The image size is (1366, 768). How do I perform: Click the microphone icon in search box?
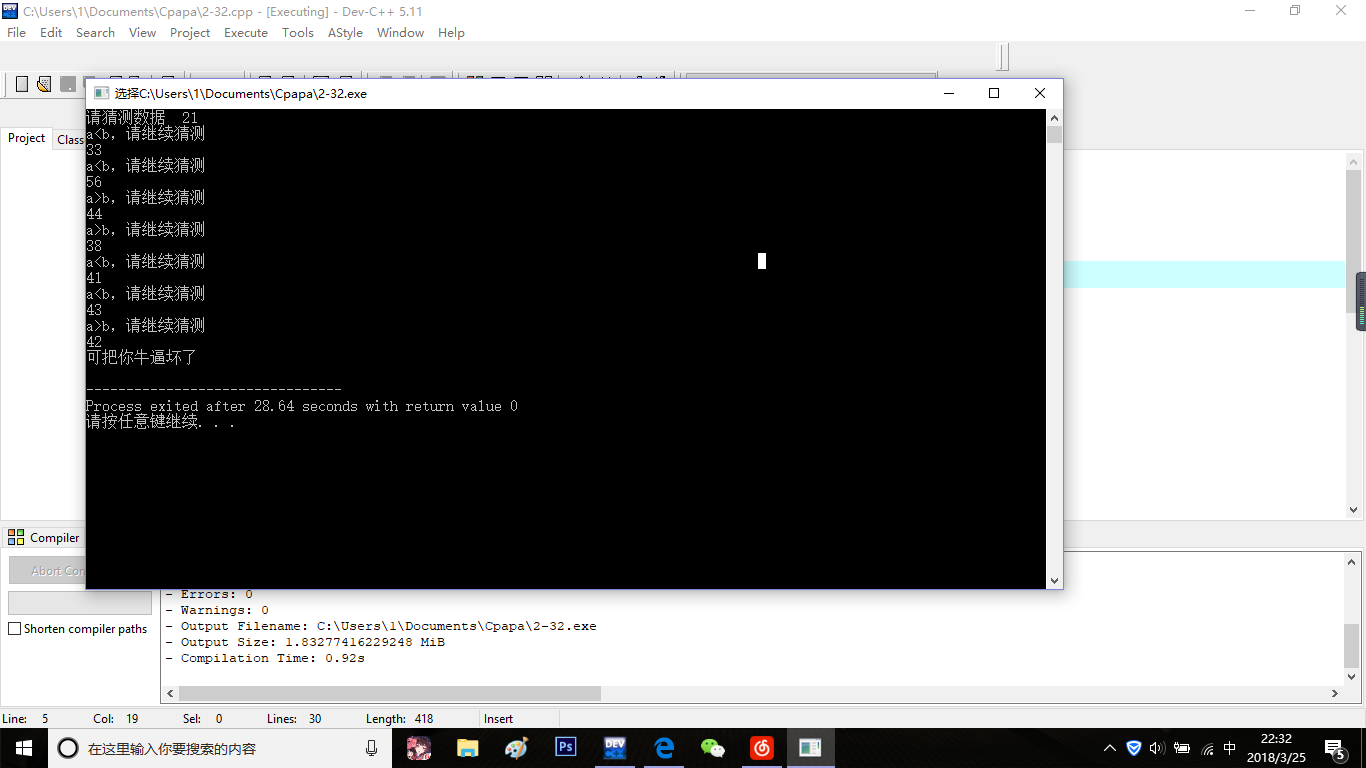[372, 748]
